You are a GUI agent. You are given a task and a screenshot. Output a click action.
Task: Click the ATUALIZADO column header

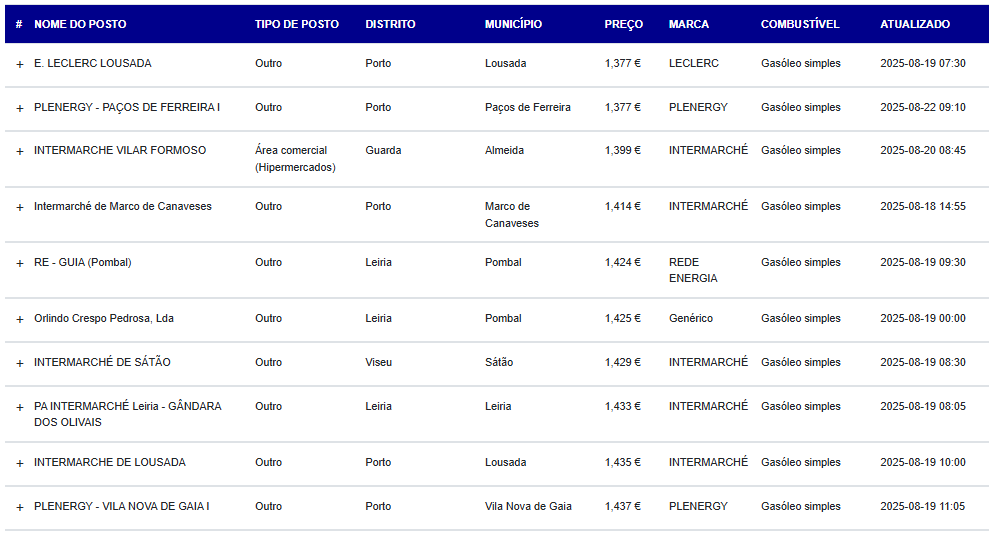click(915, 24)
